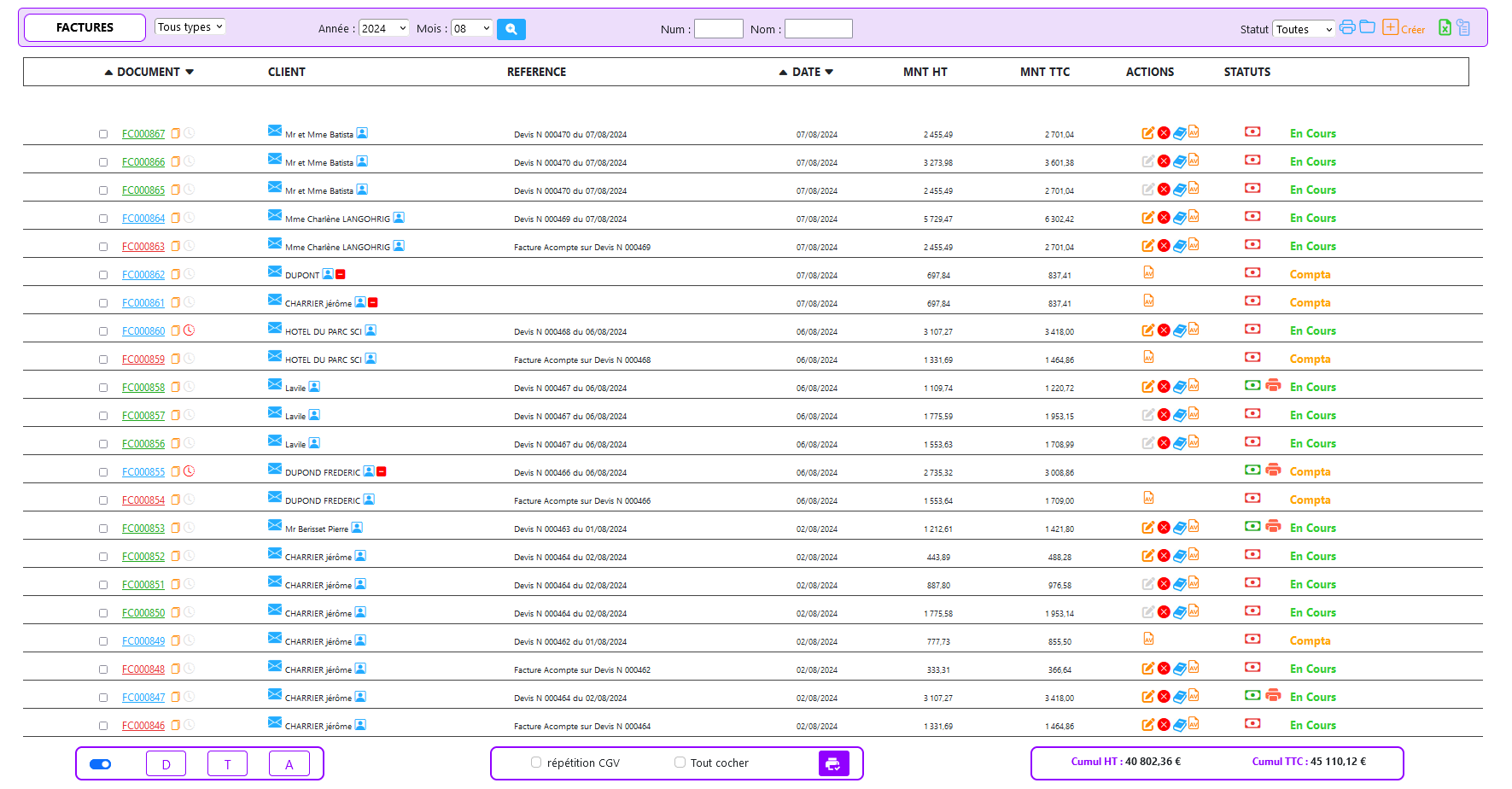Click envelope icon for FC000867 client
Screen dimensions: 1512x789
coord(275,131)
